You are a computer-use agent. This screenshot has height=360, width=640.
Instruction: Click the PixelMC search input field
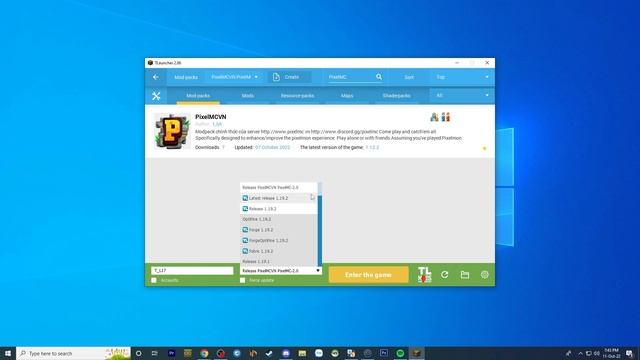(x=350, y=77)
